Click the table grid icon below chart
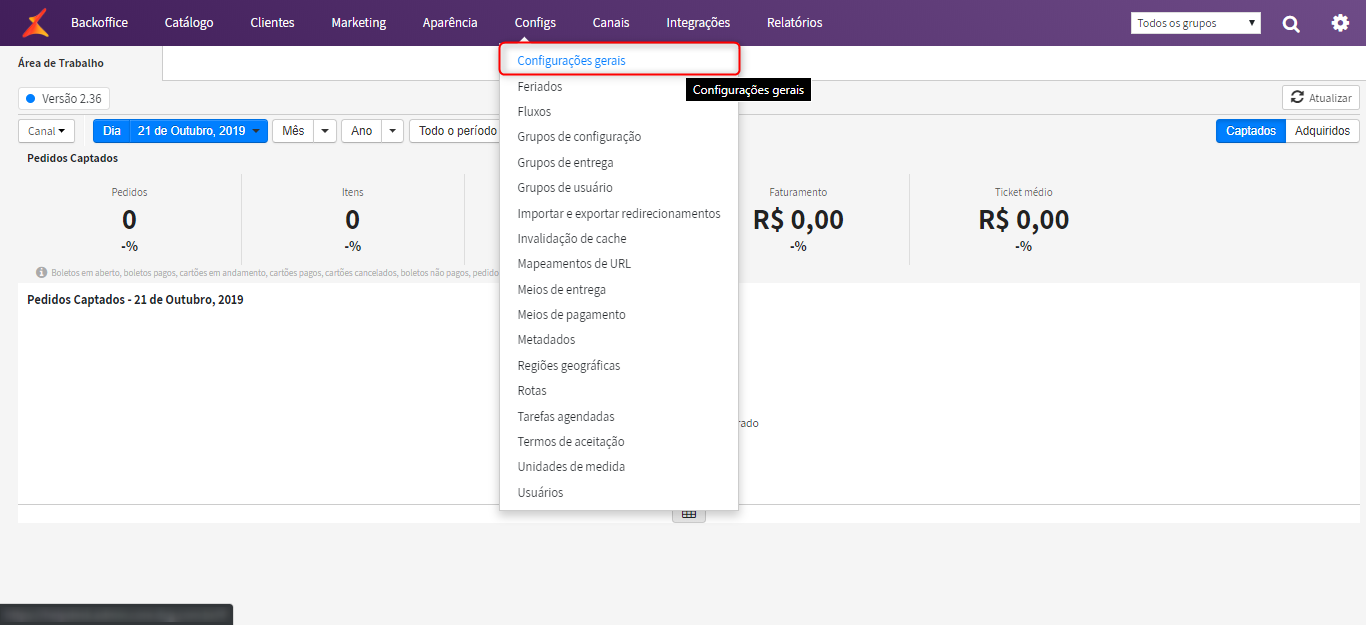1366x625 pixels. pyautogui.click(x=688, y=514)
